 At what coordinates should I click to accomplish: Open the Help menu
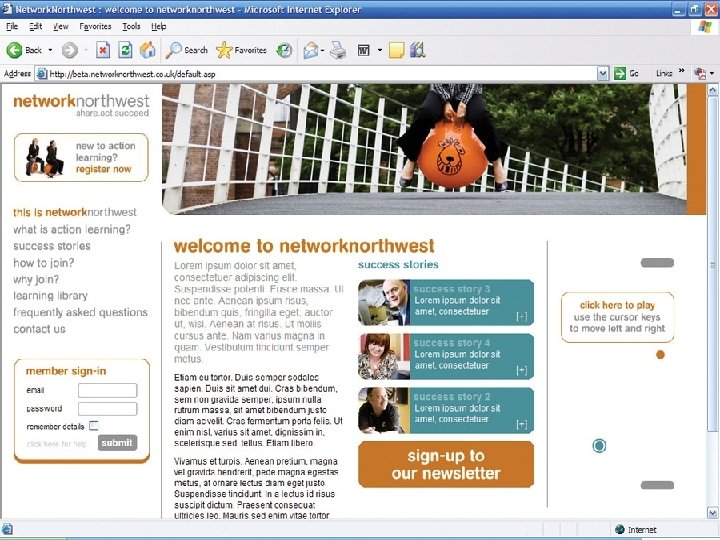[x=158, y=27]
